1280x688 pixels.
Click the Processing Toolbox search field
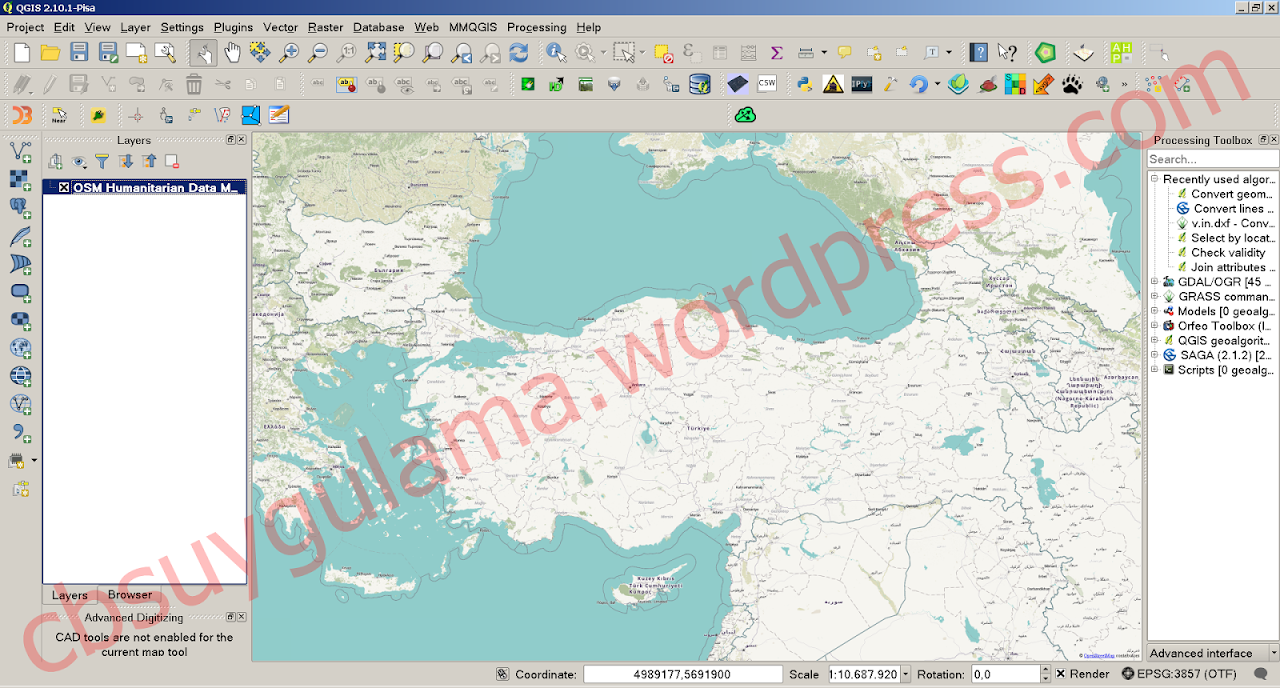pyautogui.click(x=1212, y=159)
